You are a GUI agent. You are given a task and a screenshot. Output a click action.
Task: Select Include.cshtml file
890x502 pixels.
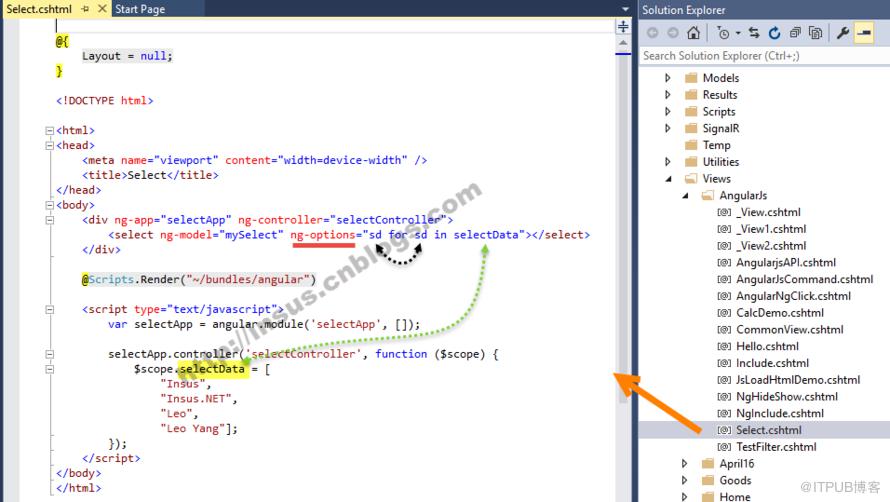772,363
